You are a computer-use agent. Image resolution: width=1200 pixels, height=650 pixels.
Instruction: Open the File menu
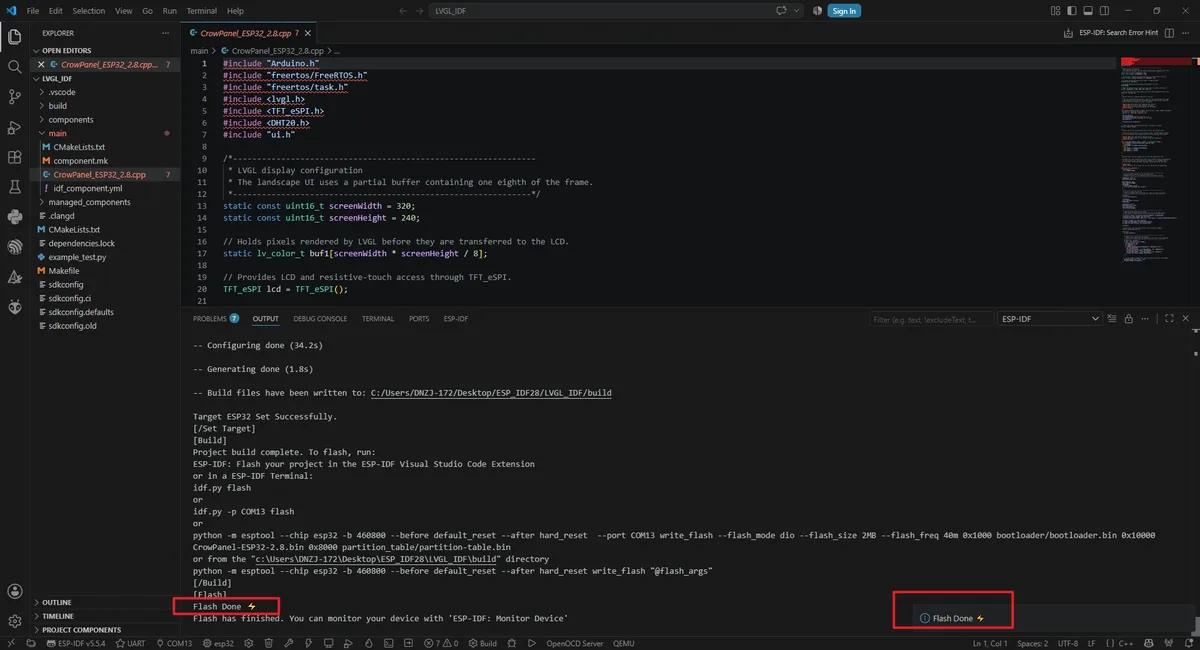(x=33, y=11)
